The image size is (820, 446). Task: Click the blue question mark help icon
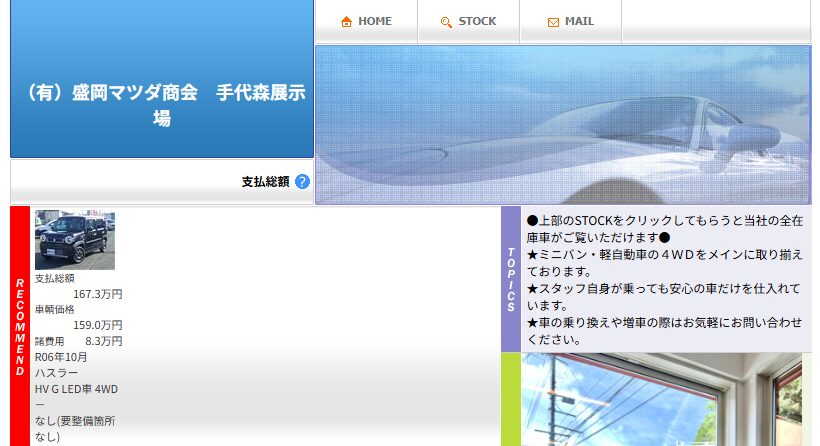click(302, 182)
